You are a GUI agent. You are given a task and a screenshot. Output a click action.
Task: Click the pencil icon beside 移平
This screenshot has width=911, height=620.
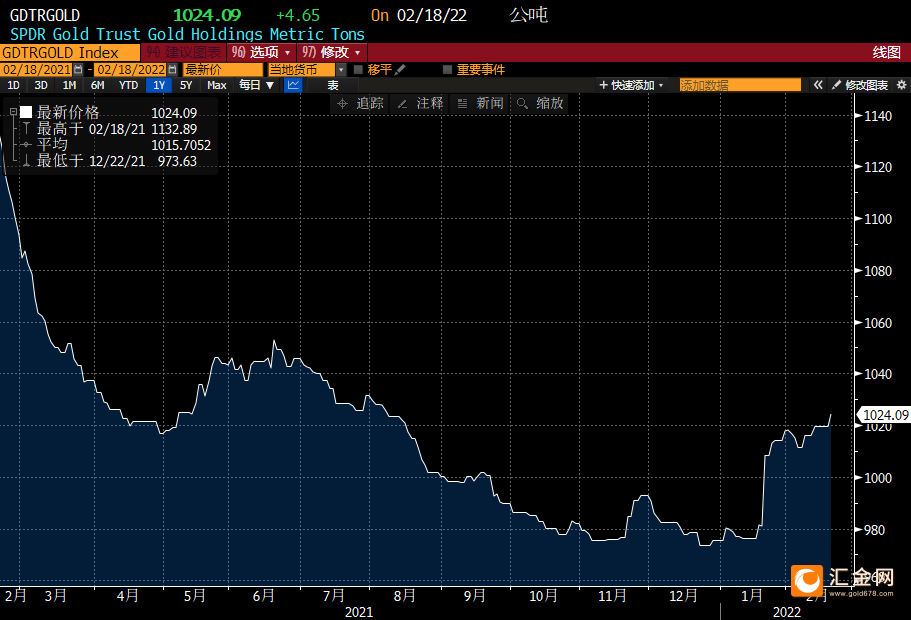pos(400,70)
